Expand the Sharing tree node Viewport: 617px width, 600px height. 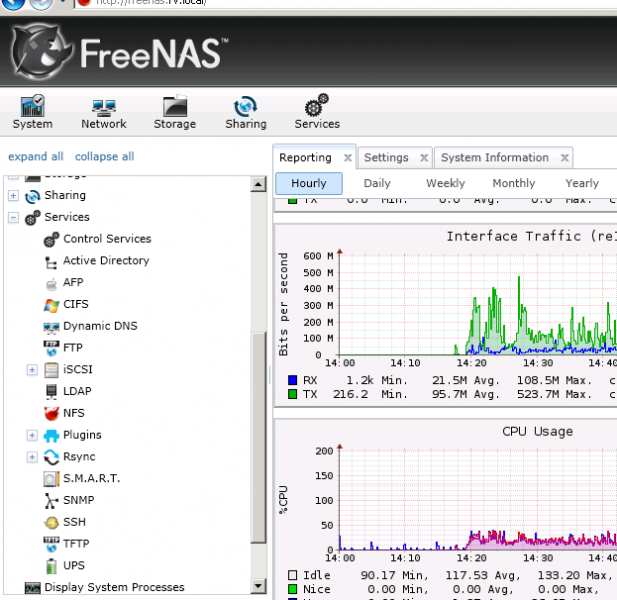click(13, 196)
